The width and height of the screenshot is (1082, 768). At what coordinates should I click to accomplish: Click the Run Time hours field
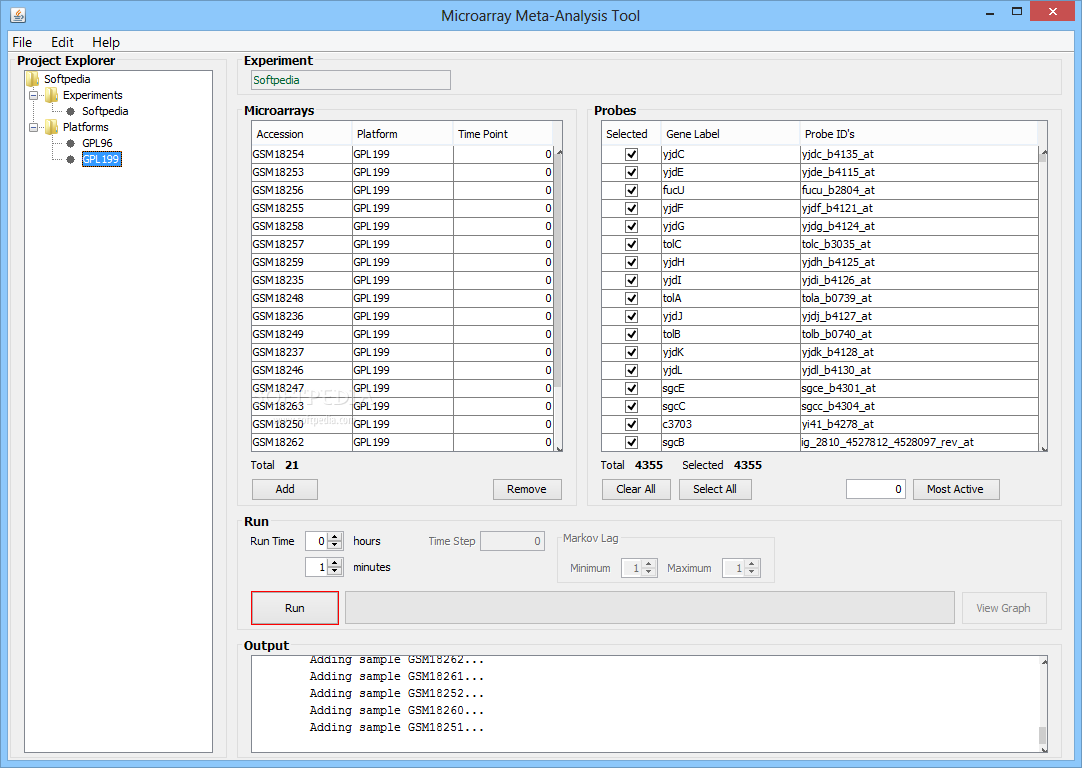coord(317,541)
